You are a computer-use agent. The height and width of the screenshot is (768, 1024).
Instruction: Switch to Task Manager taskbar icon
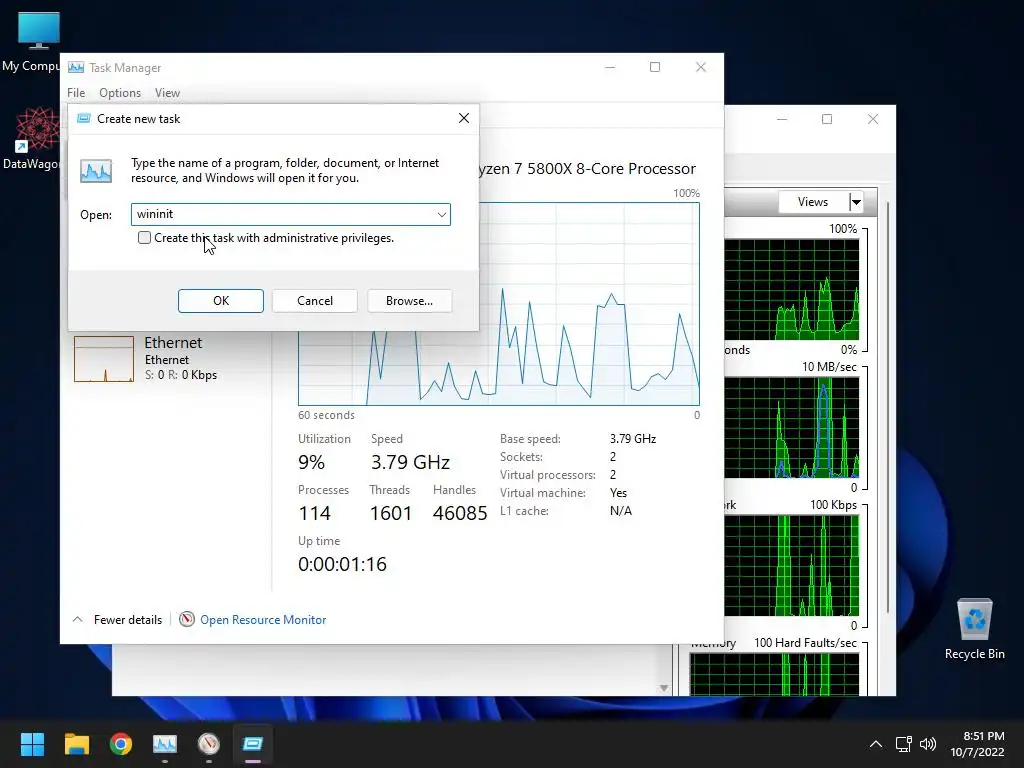pos(165,744)
